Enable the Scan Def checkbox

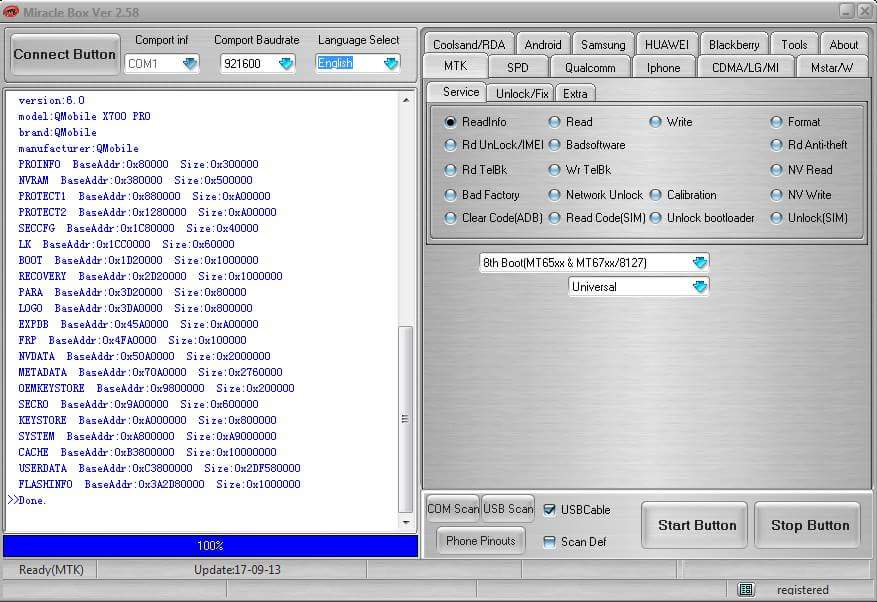(550, 542)
